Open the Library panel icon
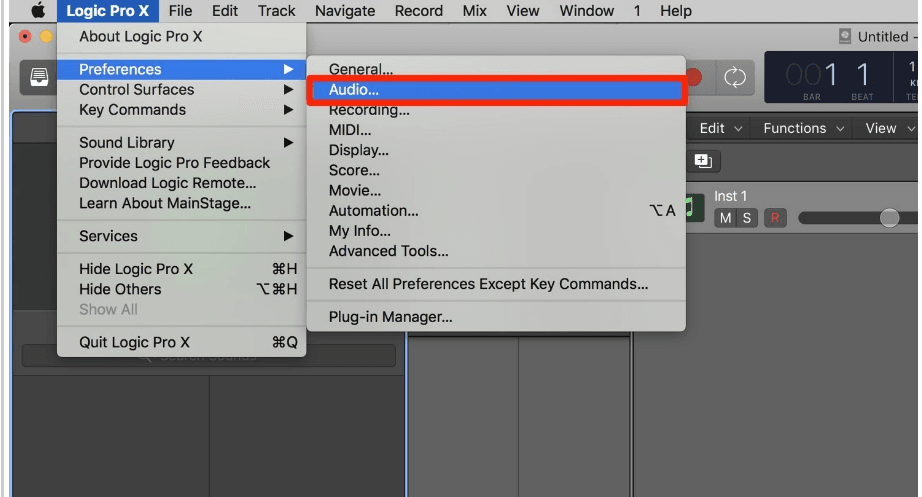Screen dimensions: 922x497 (39, 77)
